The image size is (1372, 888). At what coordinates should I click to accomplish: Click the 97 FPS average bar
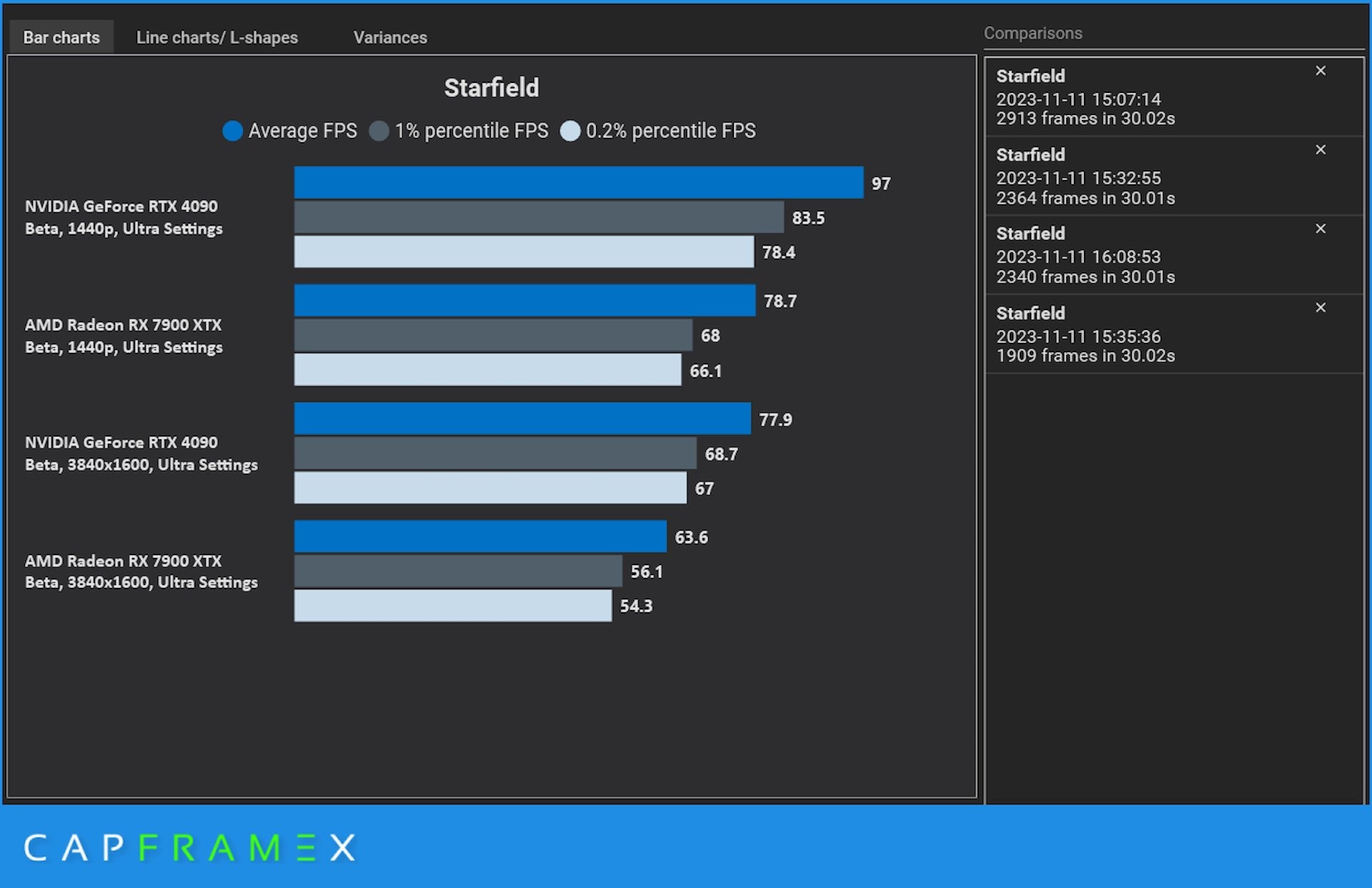pos(577,183)
